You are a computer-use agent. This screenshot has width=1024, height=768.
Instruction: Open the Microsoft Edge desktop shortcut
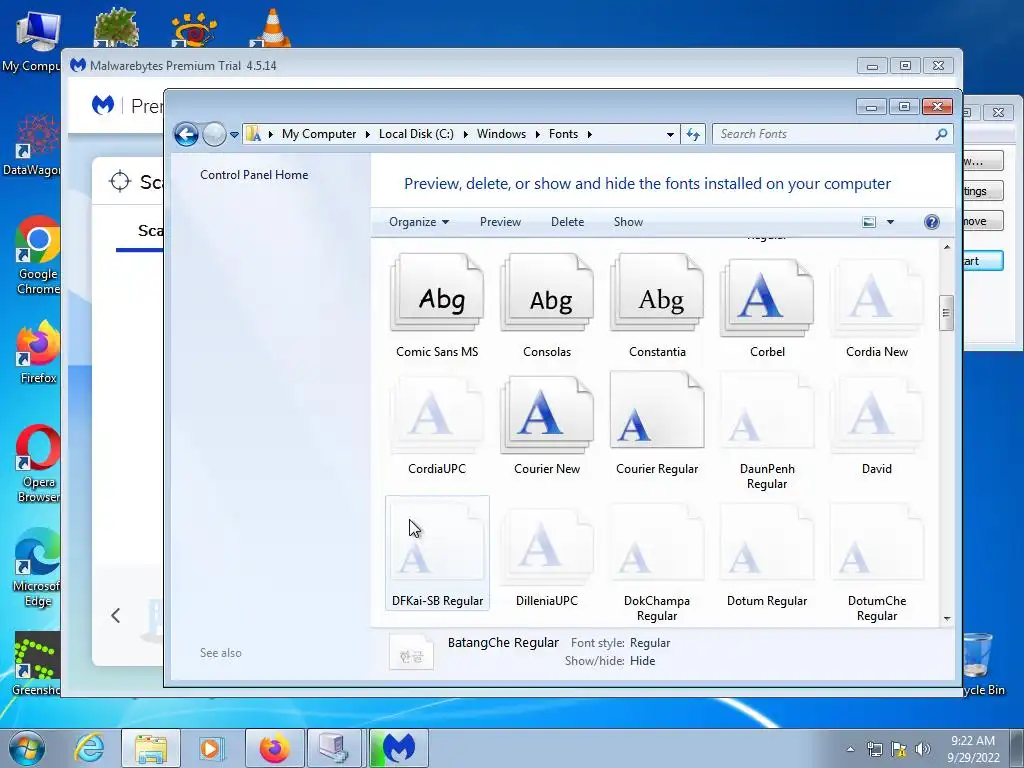click(x=38, y=567)
